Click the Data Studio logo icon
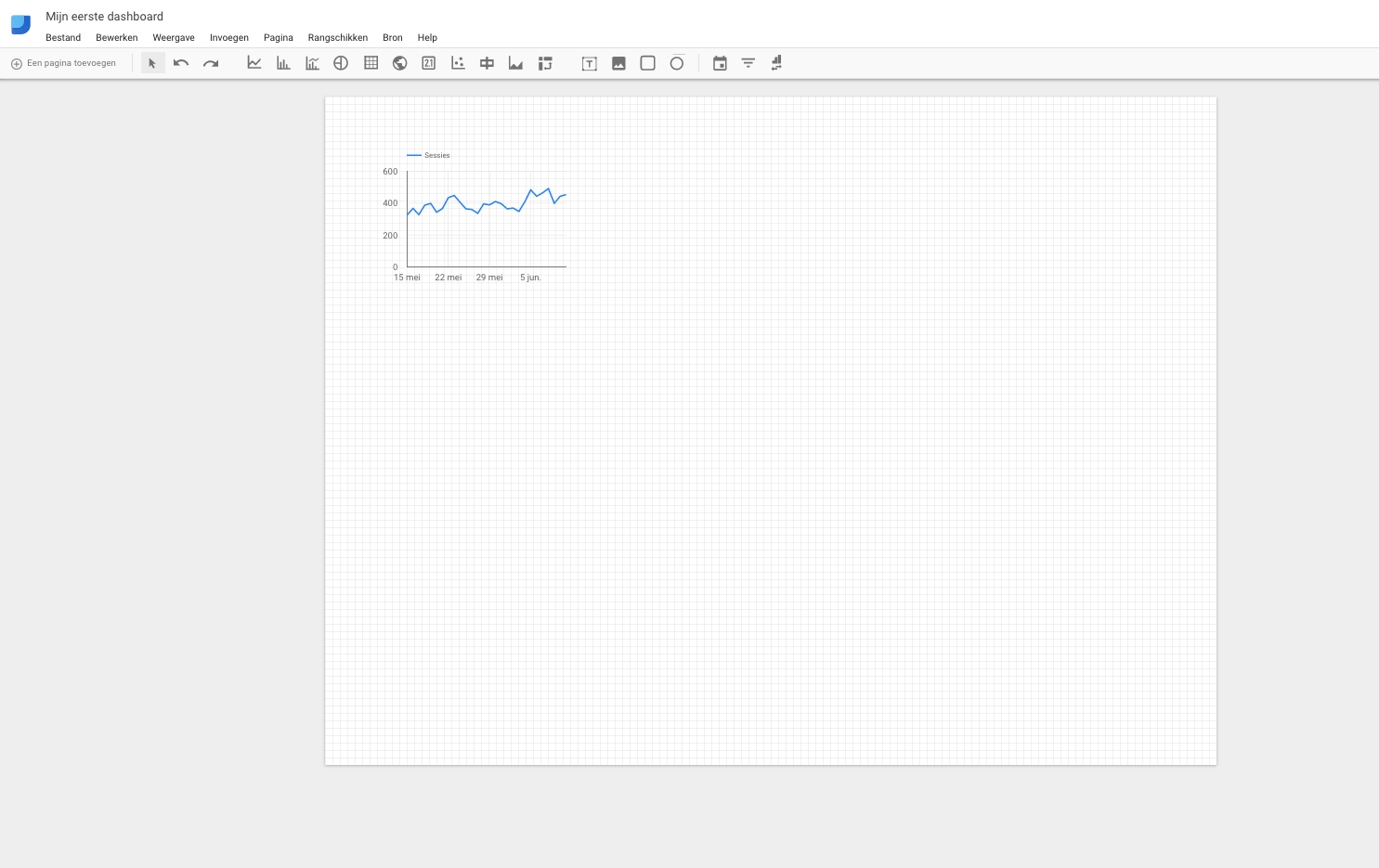The height and width of the screenshot is (868, 1379). 20,24
